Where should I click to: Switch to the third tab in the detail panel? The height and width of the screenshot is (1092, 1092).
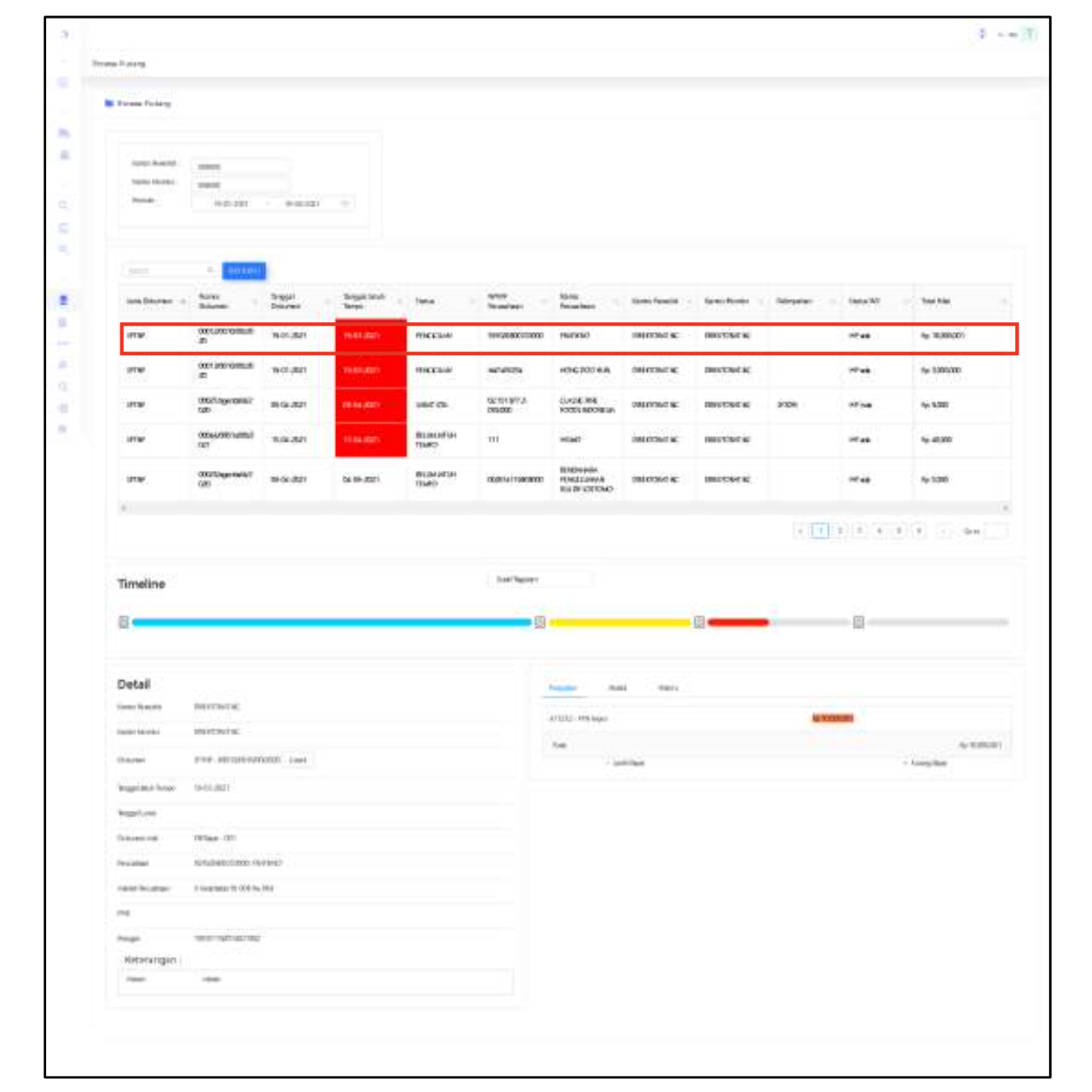point(668,688)
